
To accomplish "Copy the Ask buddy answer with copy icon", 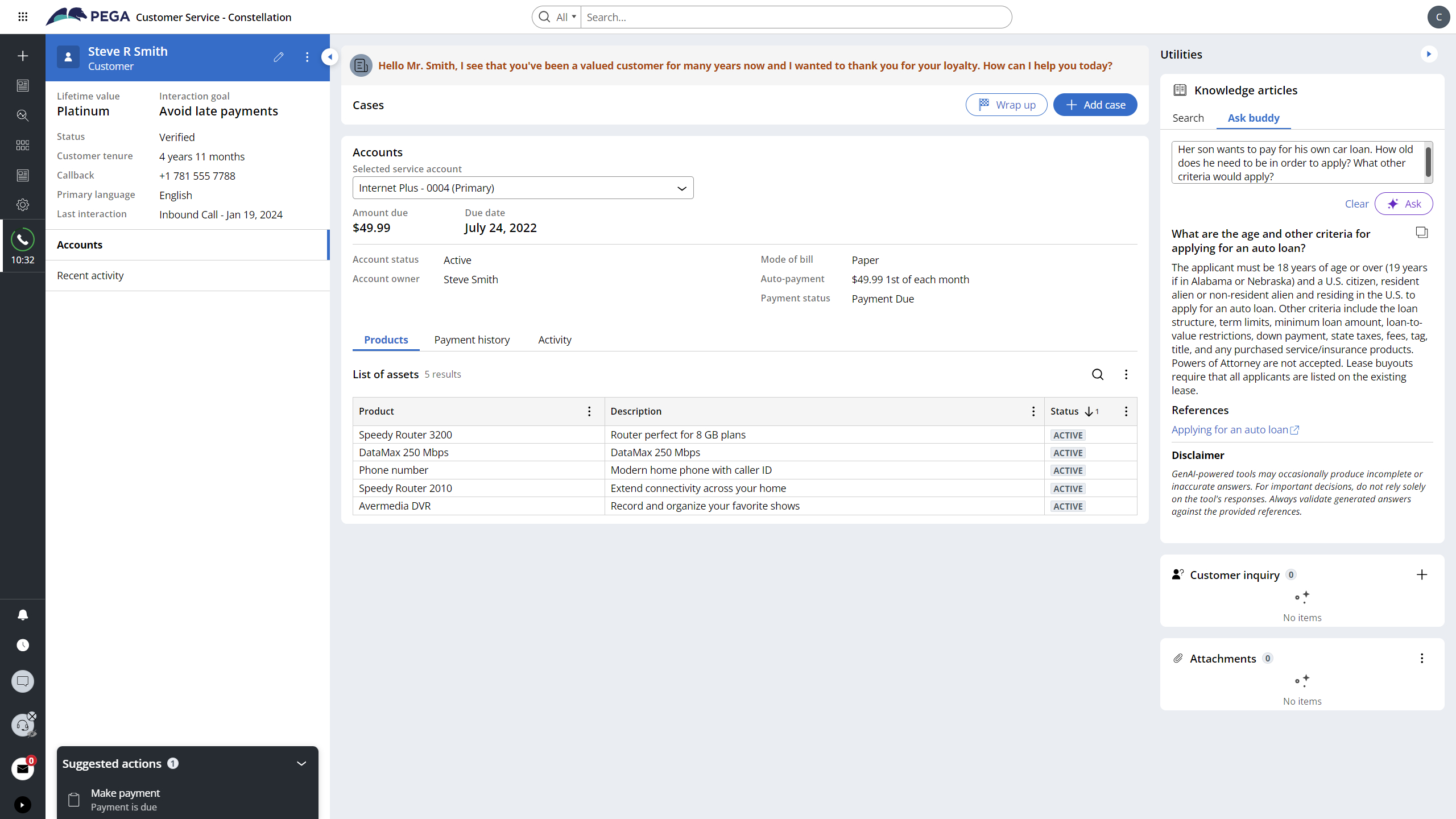I will click(1422, 233).
